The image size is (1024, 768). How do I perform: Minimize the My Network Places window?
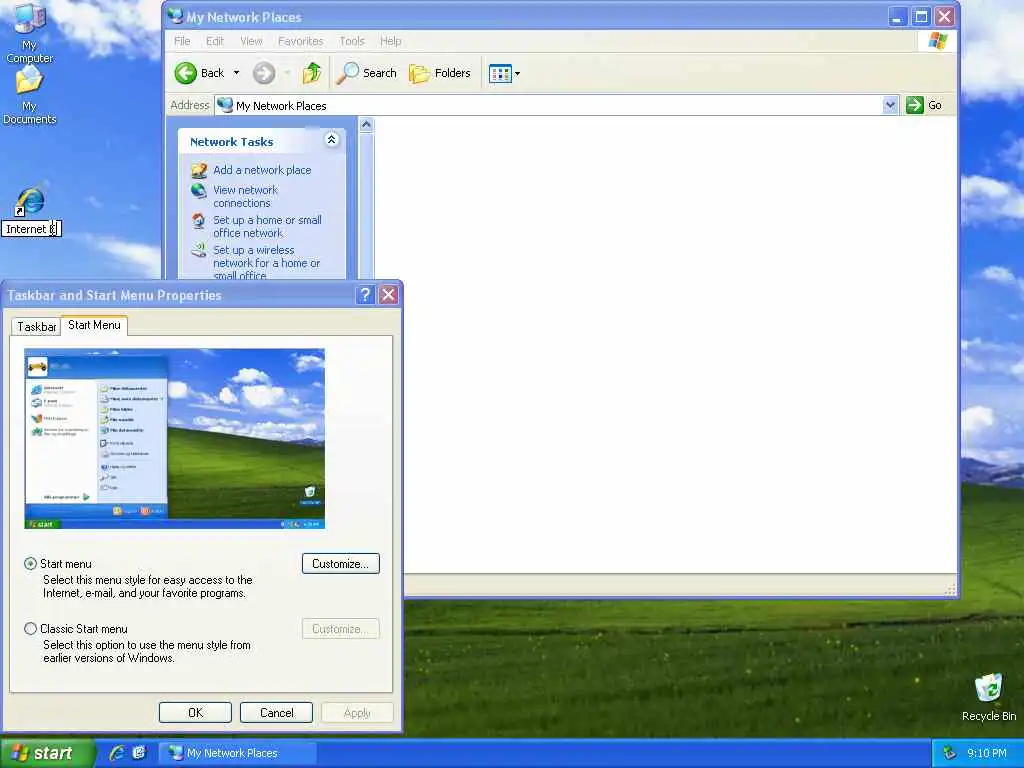(898, 16)
